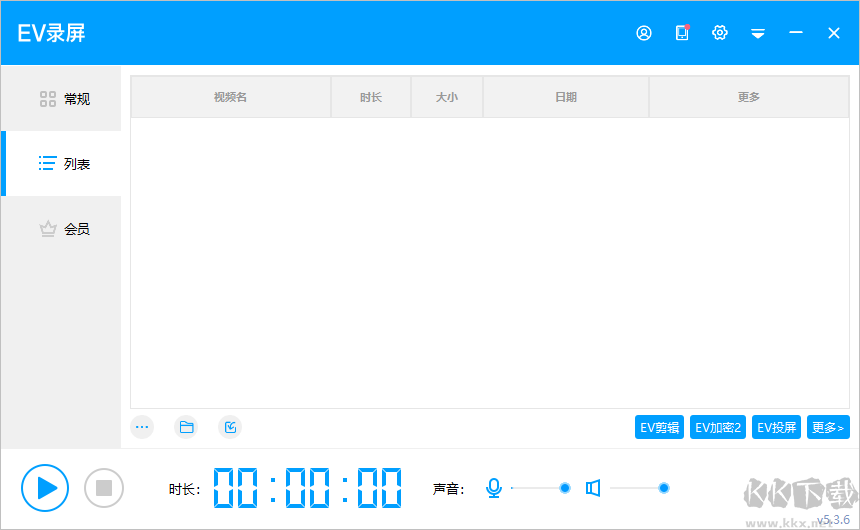Image resolution: width=860 pixels, height=530 pixels.
Task: Click the 时长 column header
Action: pos(371,97)
